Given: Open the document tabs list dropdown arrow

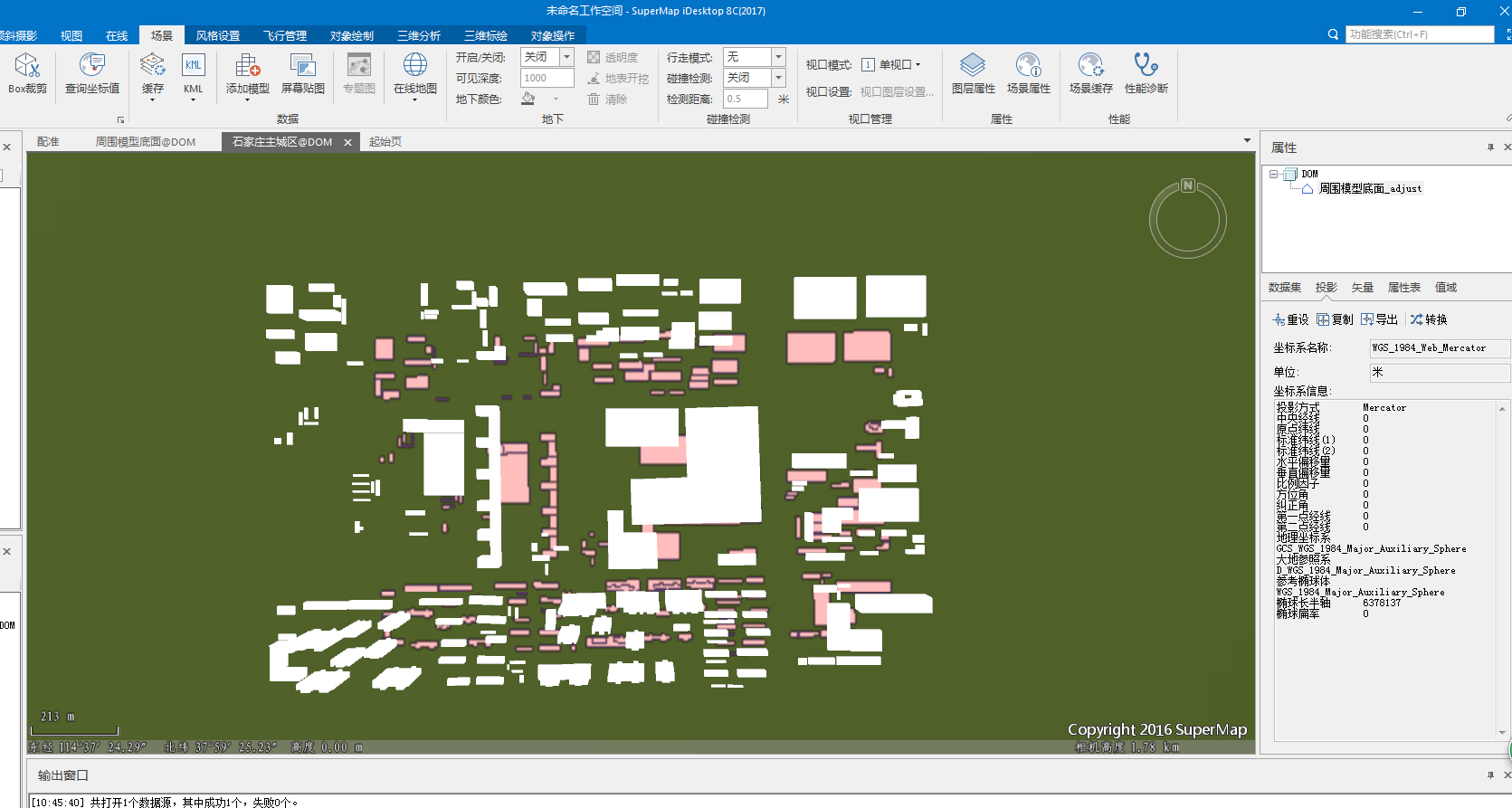Looking at the screenshot, I should (x=1247, y=140).
